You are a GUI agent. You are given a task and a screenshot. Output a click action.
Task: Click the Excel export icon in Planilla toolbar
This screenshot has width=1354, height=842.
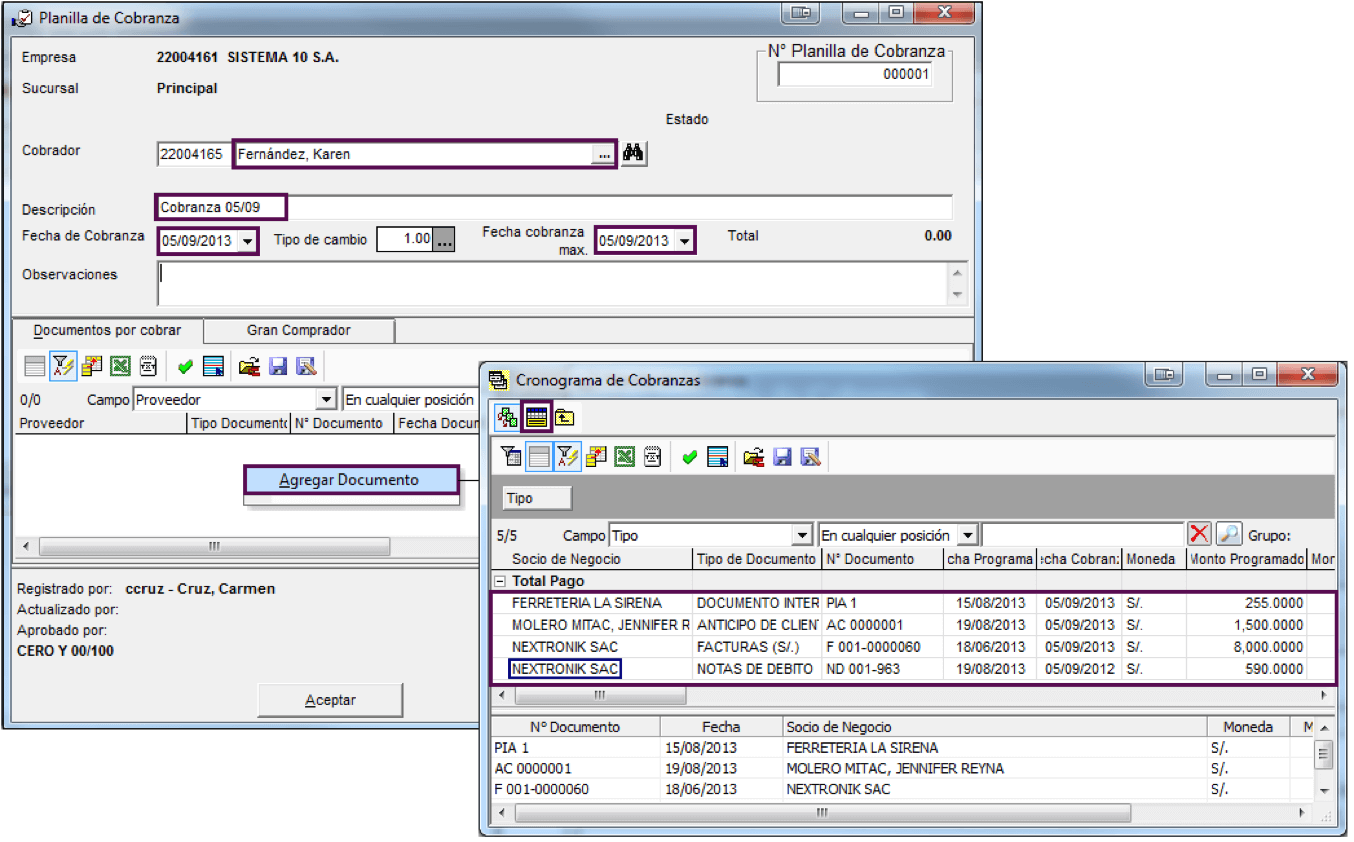pyautogui.click(x=121, y=366)
